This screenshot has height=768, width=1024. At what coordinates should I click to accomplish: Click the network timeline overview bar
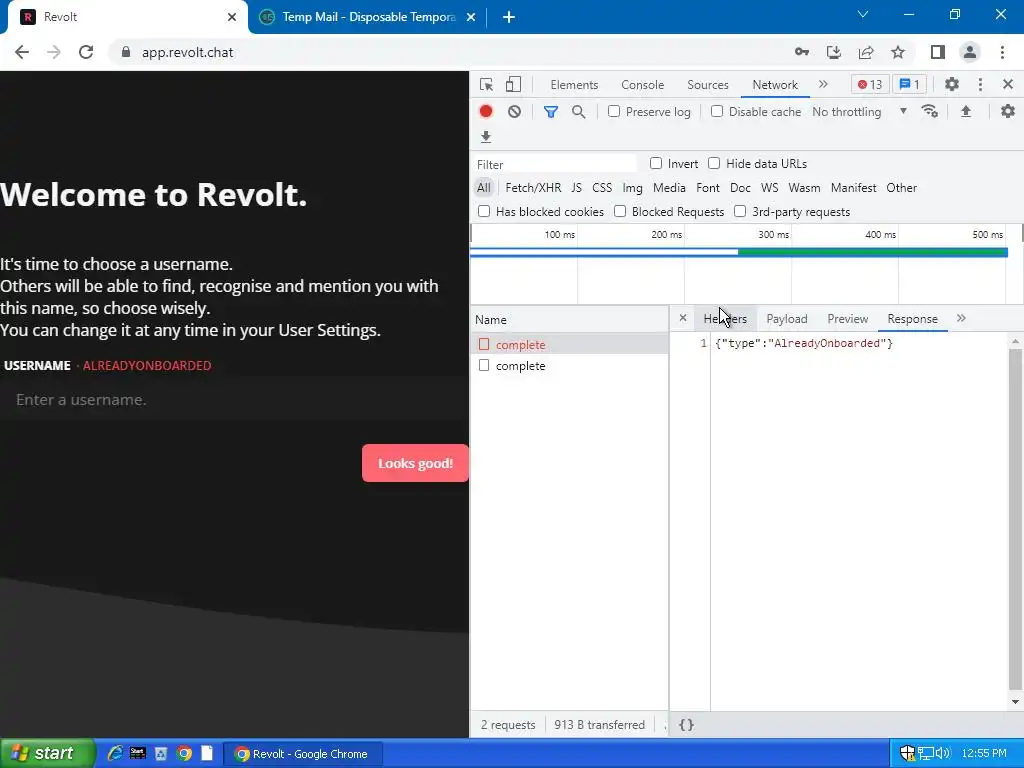point(739,253)
